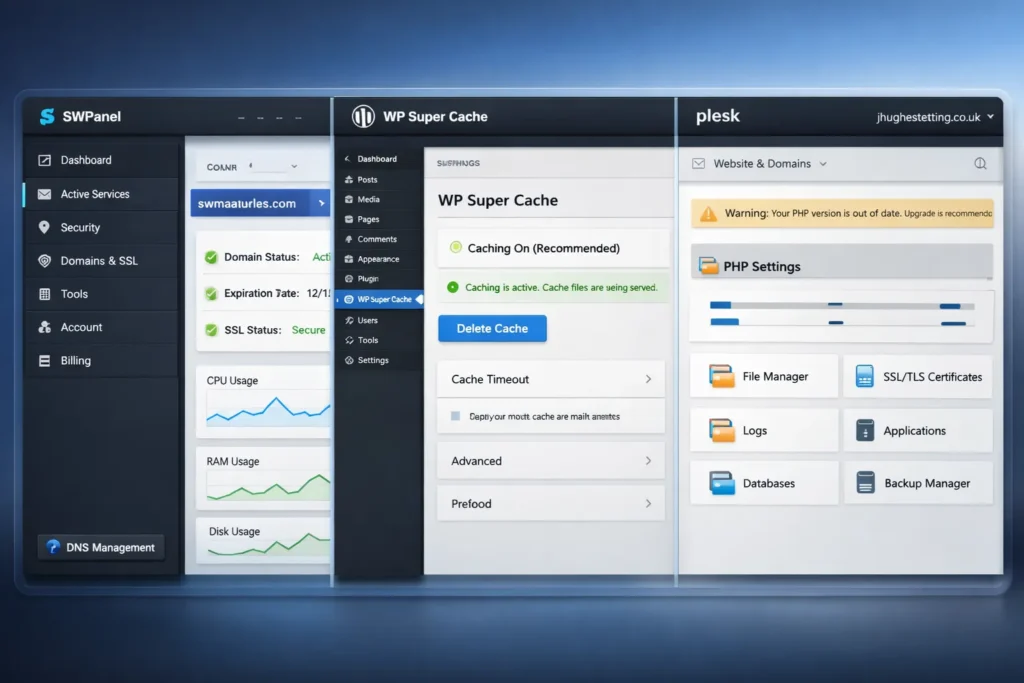Click the Logs folder icon in Plesk
The height and width of the screenshot is (683, 1024).
(722, 430)
